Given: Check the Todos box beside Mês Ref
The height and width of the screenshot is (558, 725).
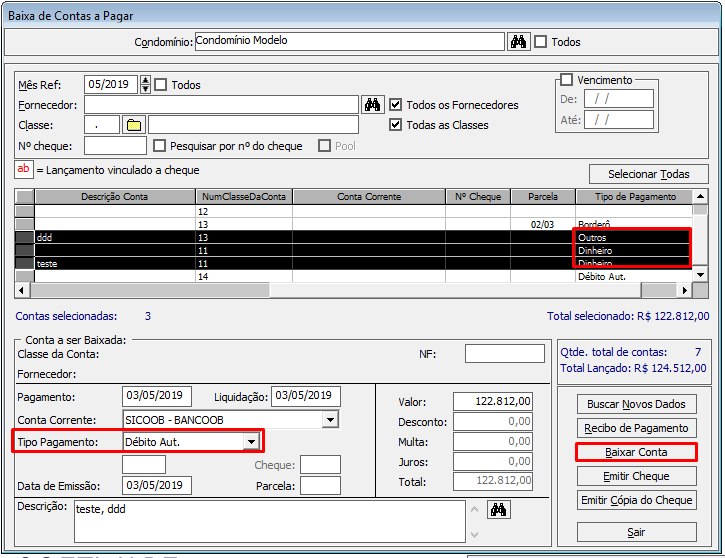Looking at the screenshot, I should tap(160, 85).
